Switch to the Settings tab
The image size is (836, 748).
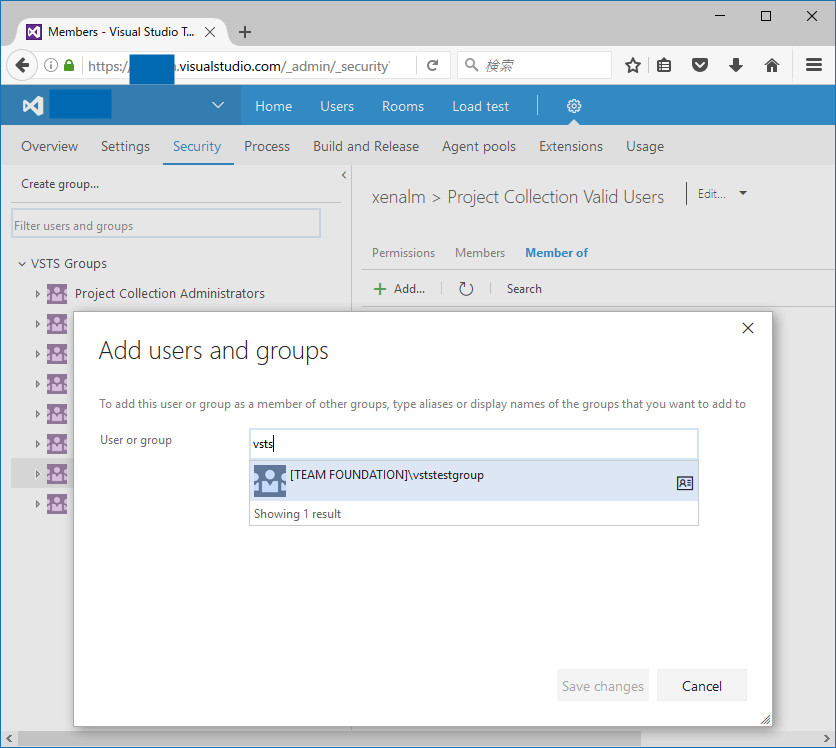coord(125,146)
